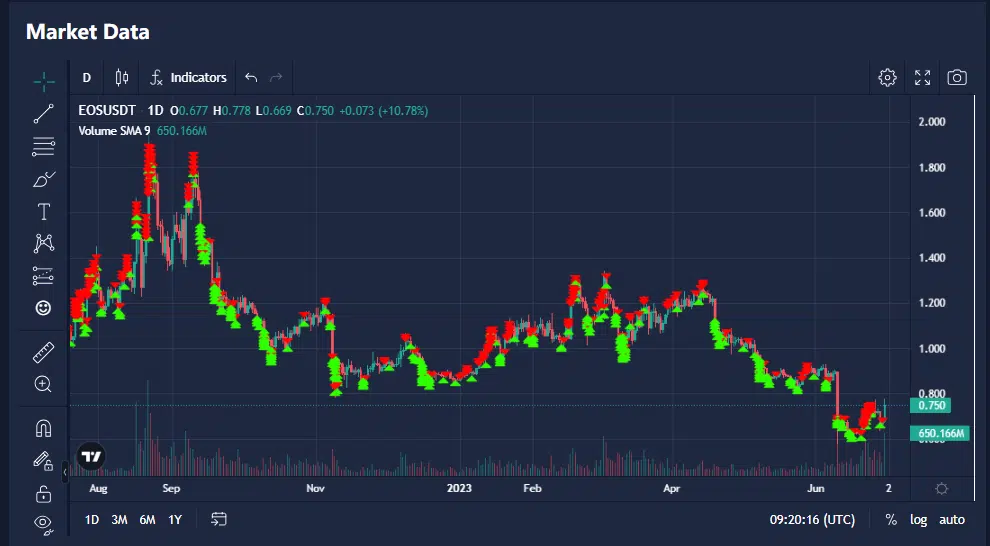Toggle log scale on price axis
The height and width of the screenshot is (546, 990).
click(x=918, y=519)
